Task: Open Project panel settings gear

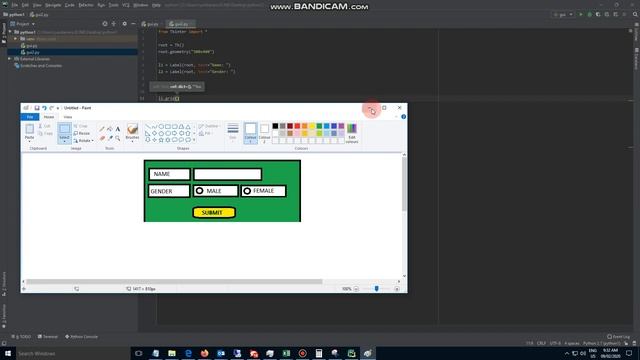Action: point(124,24)
